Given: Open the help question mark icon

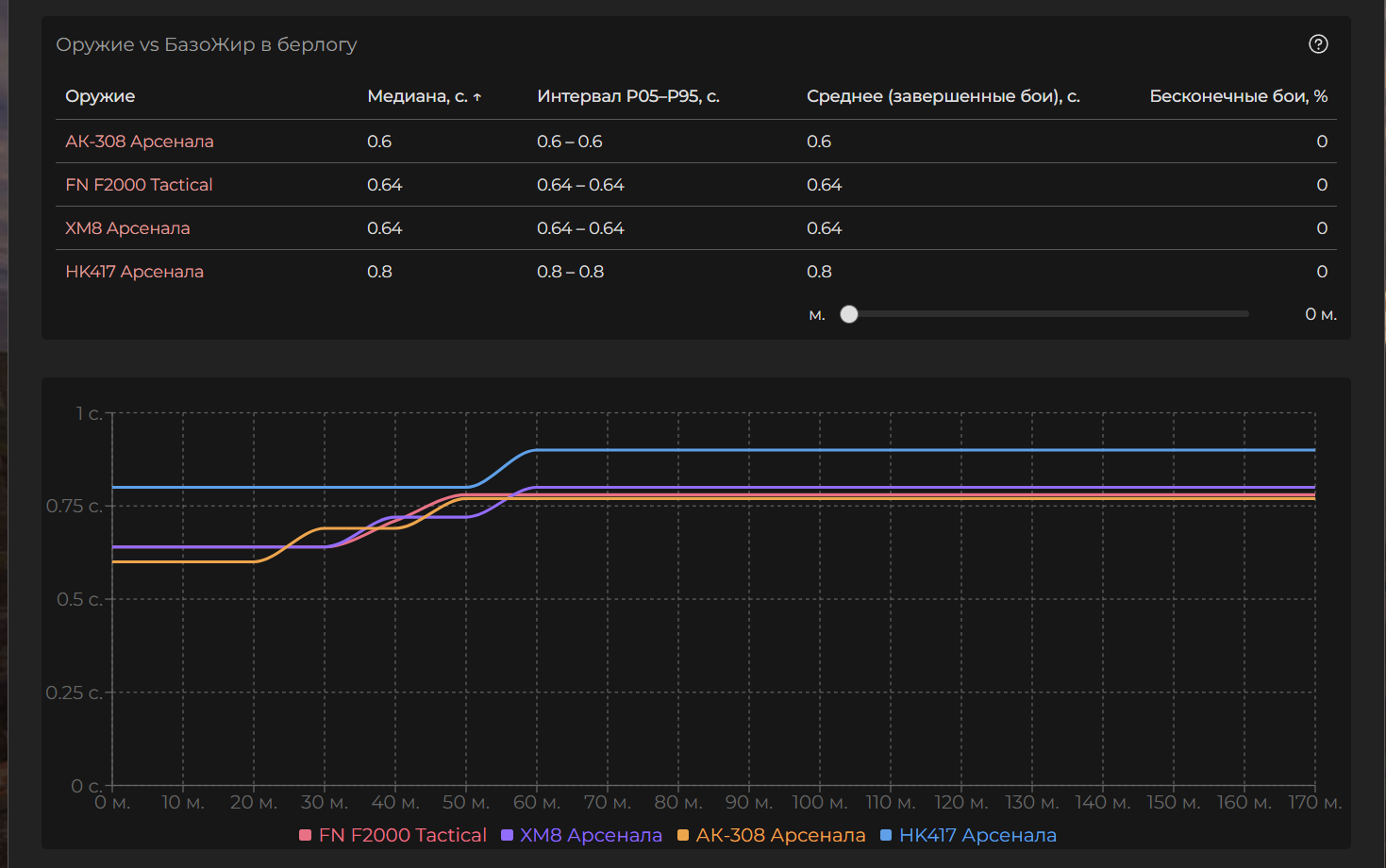Looking at the screenshot, I should 1318,44.
